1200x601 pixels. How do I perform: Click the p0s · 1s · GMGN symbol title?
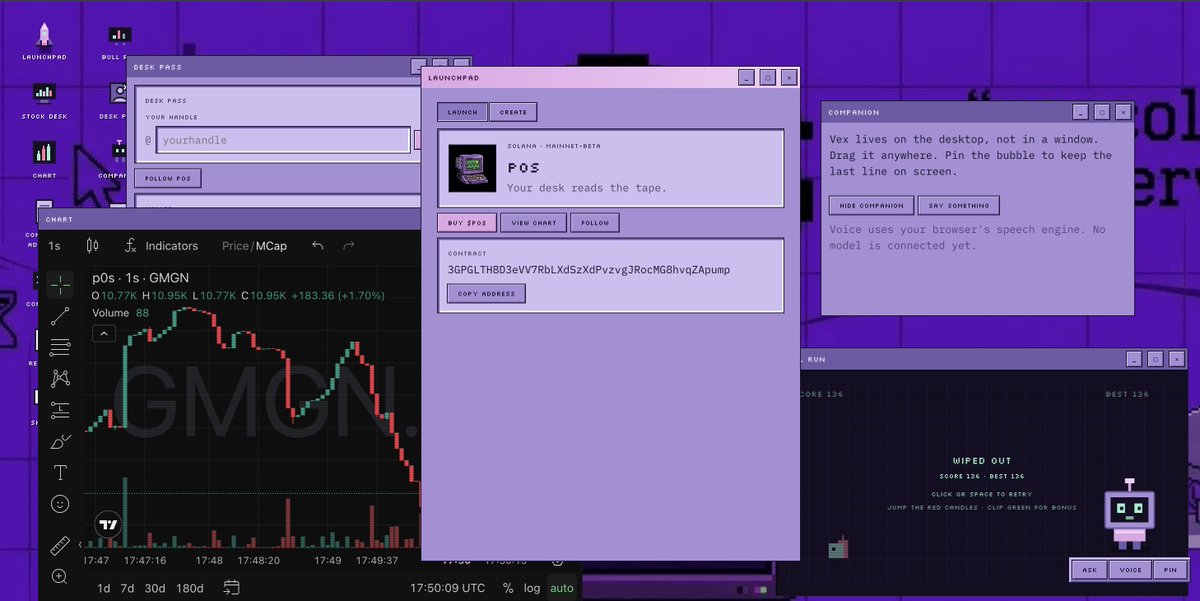[x=141, y=278]
